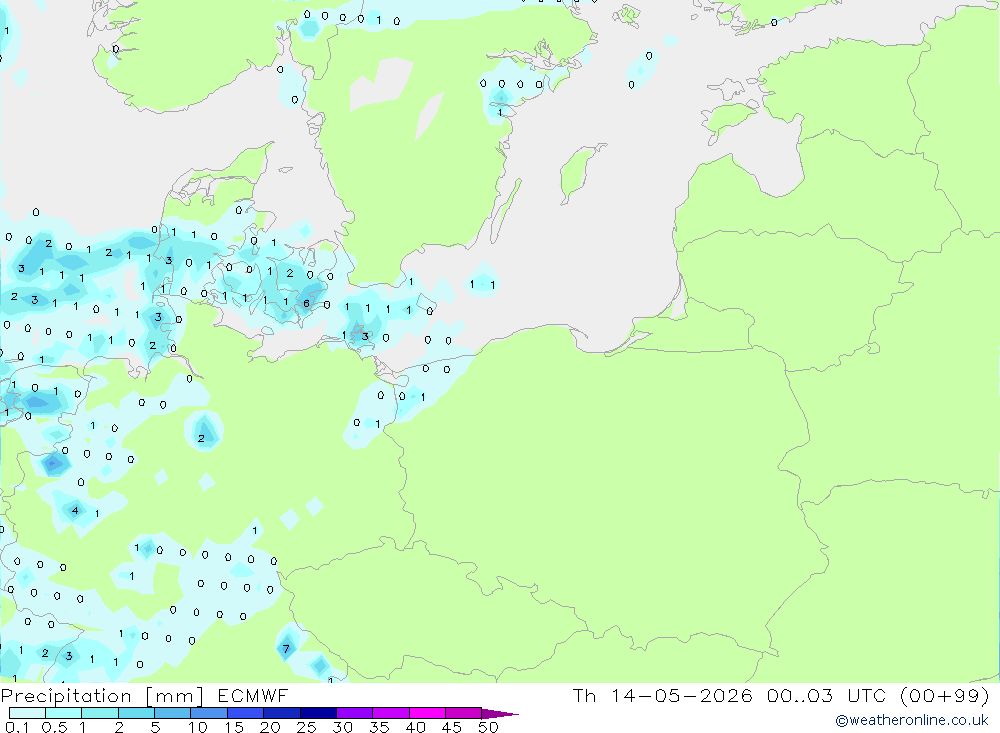Click the legend scale label '40'
The height and width of the screenshot is (733, 1000).
pyautogui.click(x=416, y=727)
